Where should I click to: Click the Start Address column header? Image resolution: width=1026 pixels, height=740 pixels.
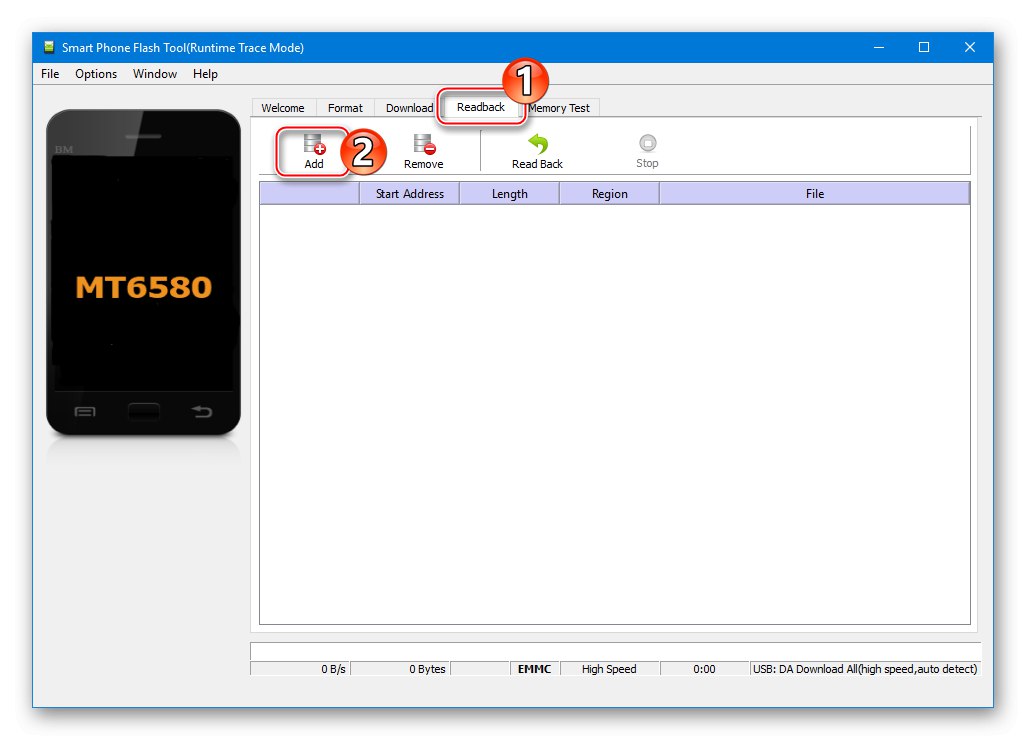click(x=409, y=193)
